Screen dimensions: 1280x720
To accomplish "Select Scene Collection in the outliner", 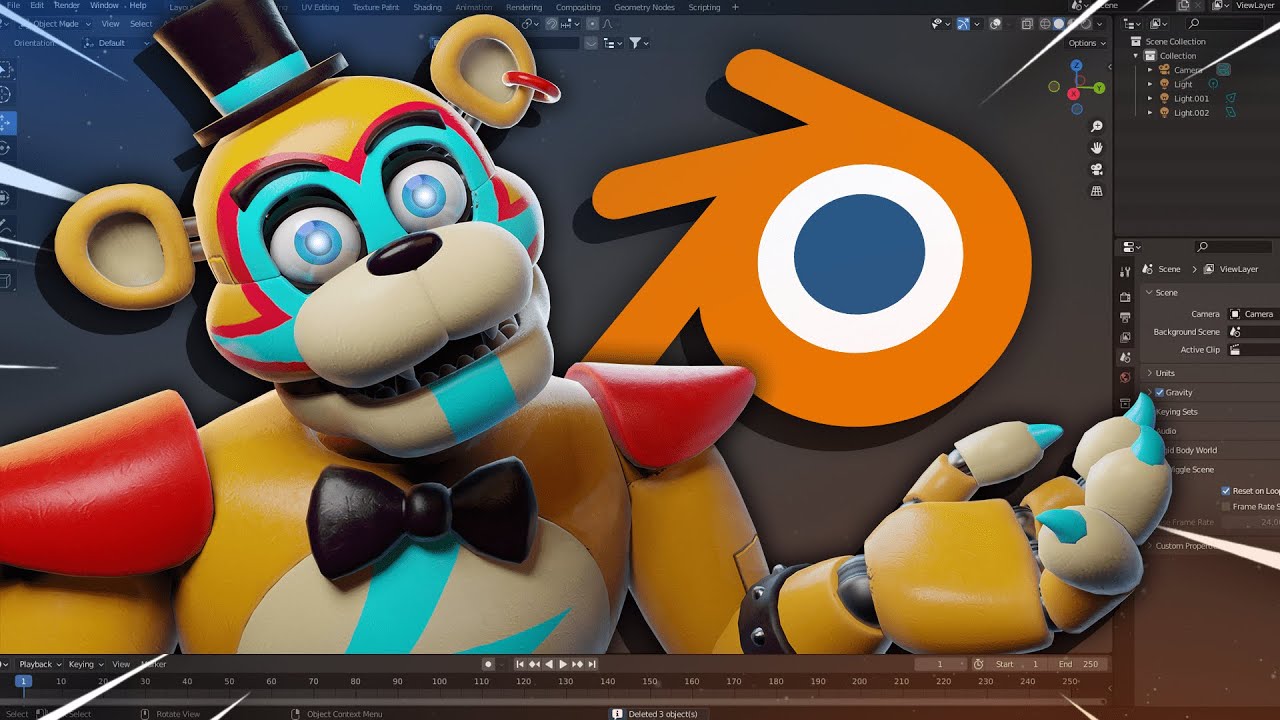I will pos(1175,42).
